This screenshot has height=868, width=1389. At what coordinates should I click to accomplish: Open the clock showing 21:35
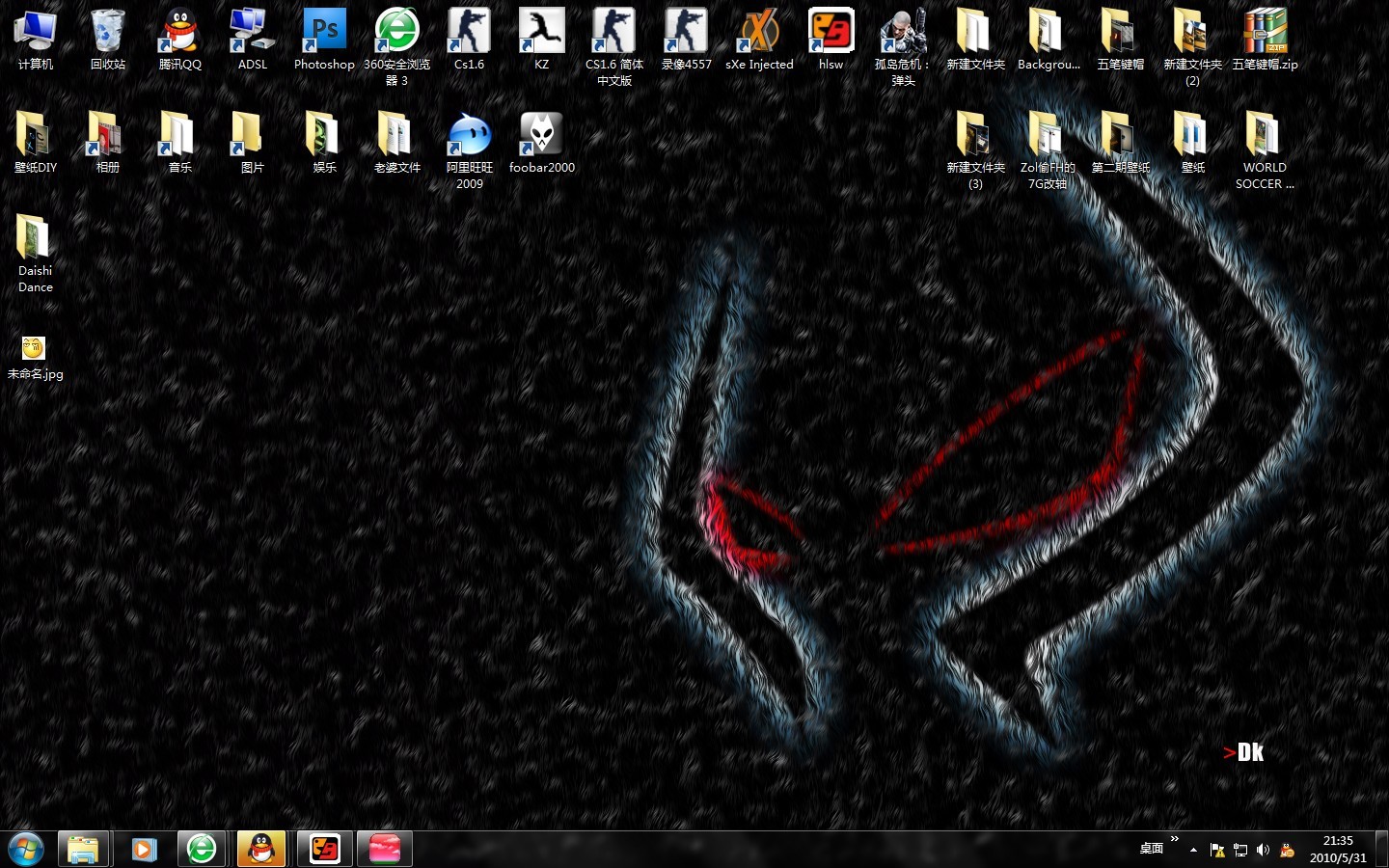click(1338, 849)
